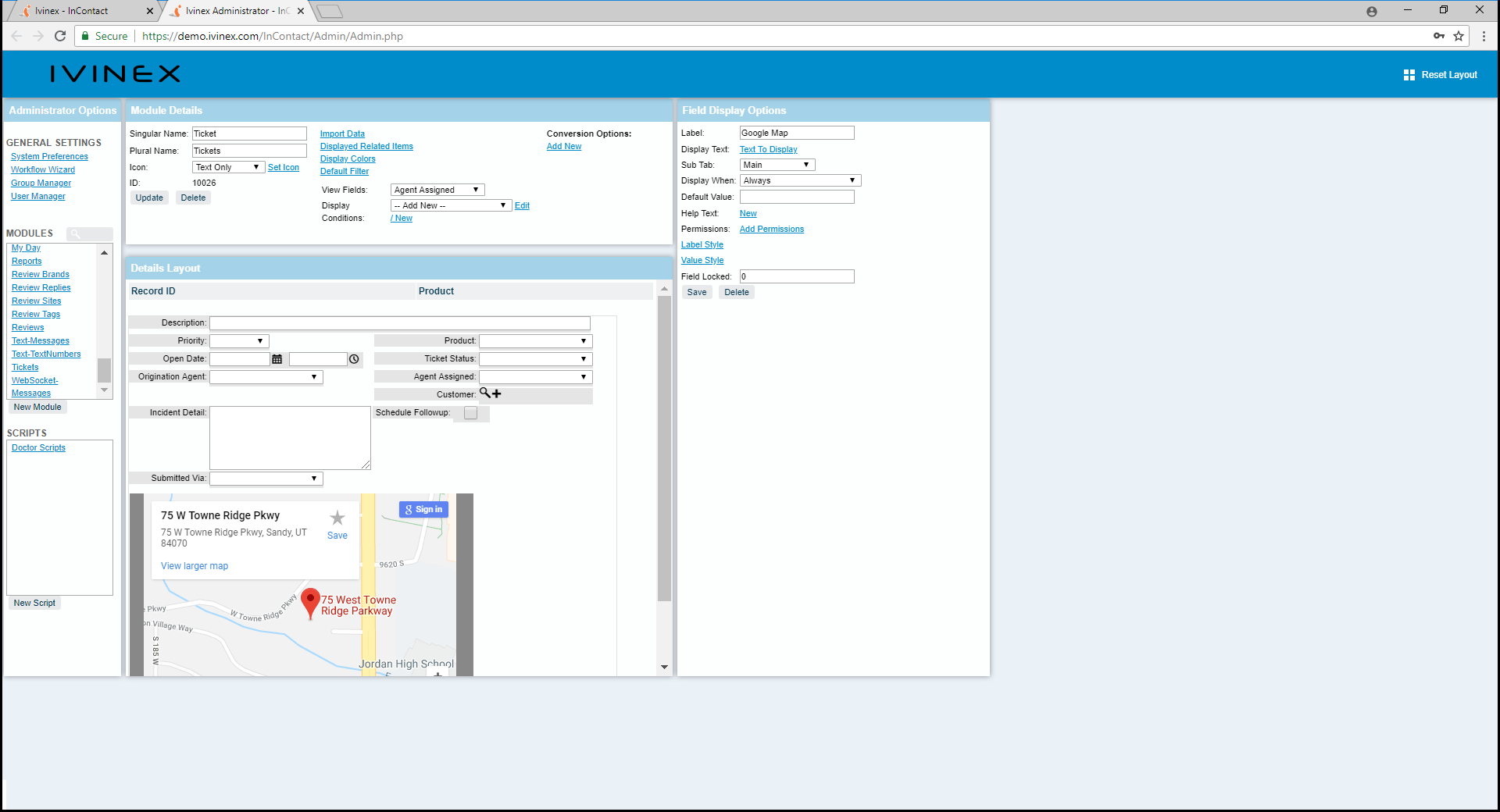Screen dimensions: 1500x812
Task: Open the Display Colors link
Action: [348, 159]
